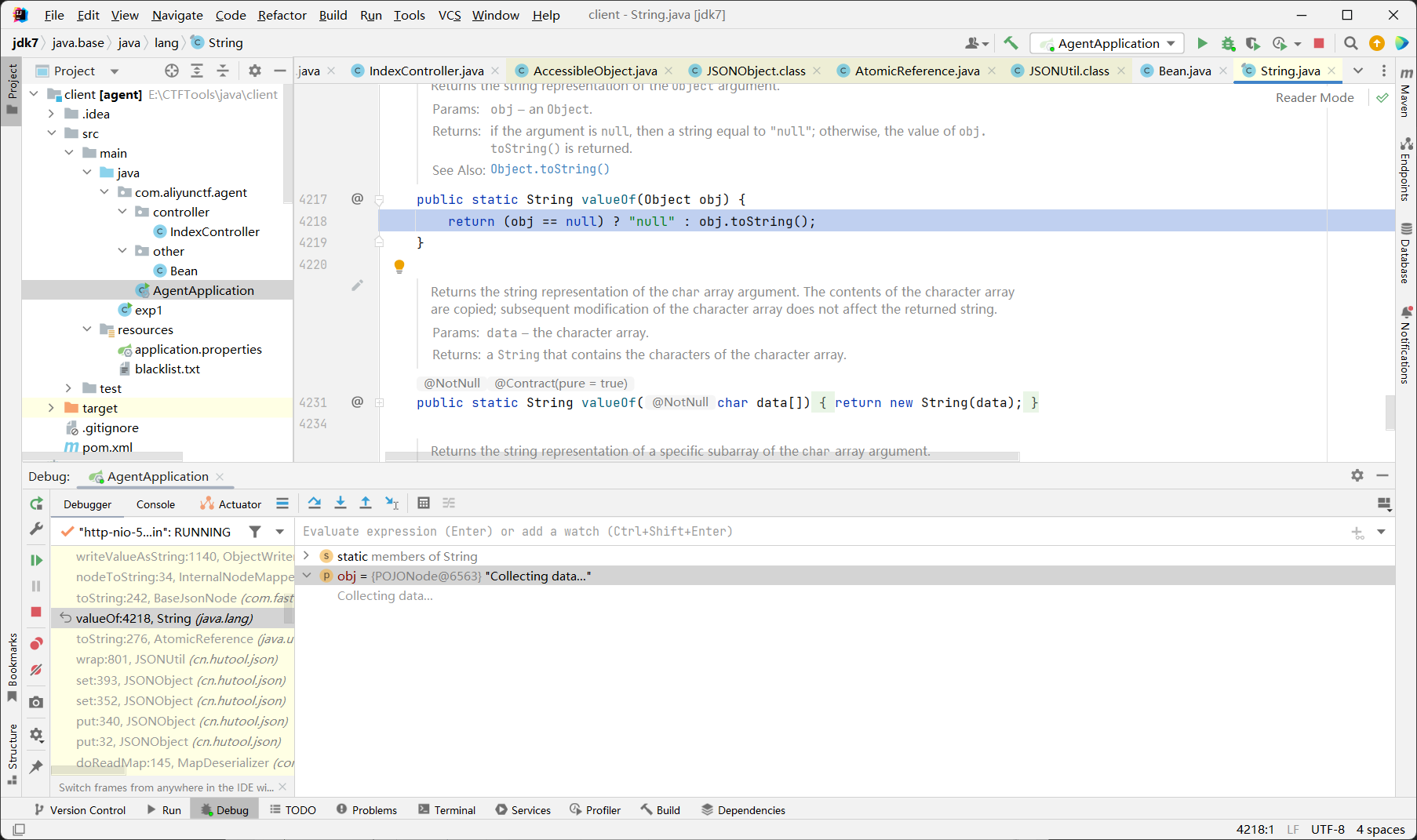Click UTF-8 encoding in status bar
Image resolution: width=1417 pixels, height=840 pixels.
1328,829
